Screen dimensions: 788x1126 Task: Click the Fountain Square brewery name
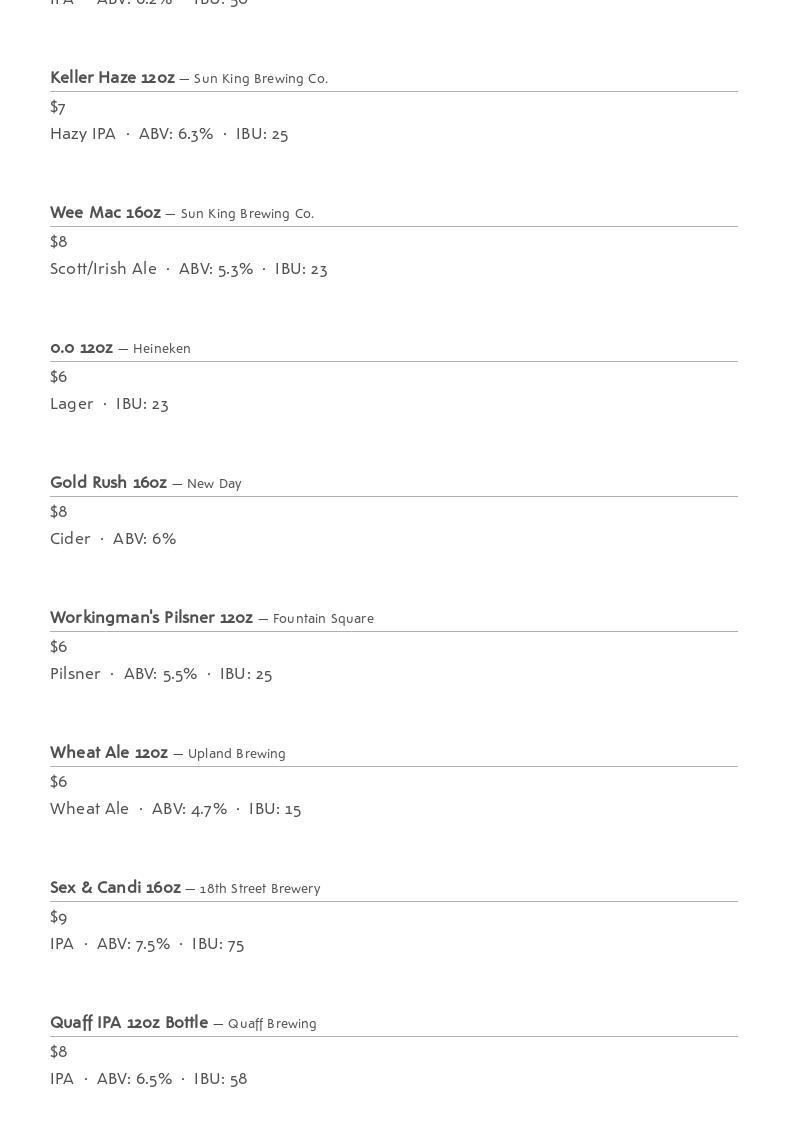tap(323, 618)
